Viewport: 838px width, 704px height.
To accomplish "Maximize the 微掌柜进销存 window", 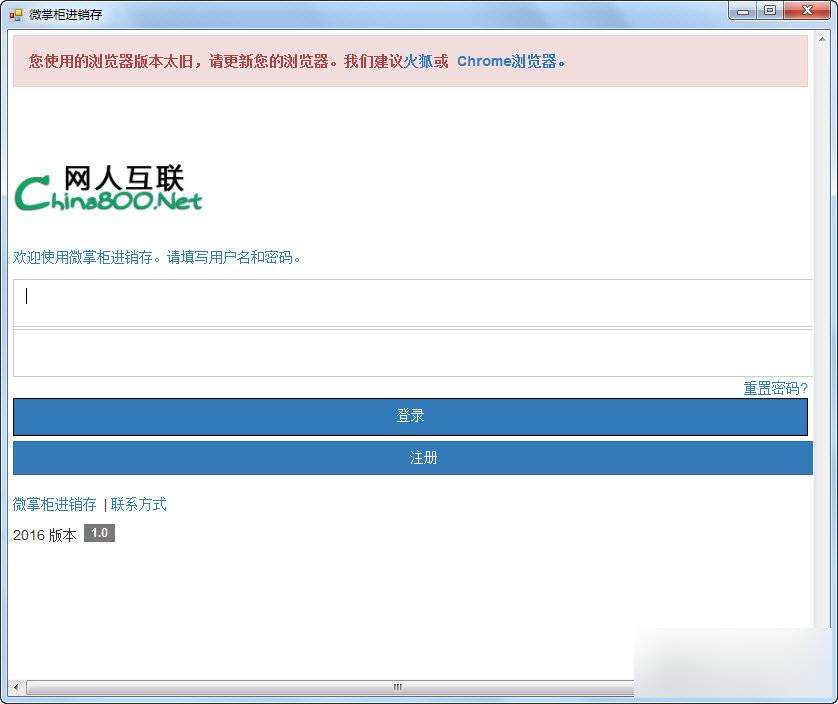I will (769, 11).
